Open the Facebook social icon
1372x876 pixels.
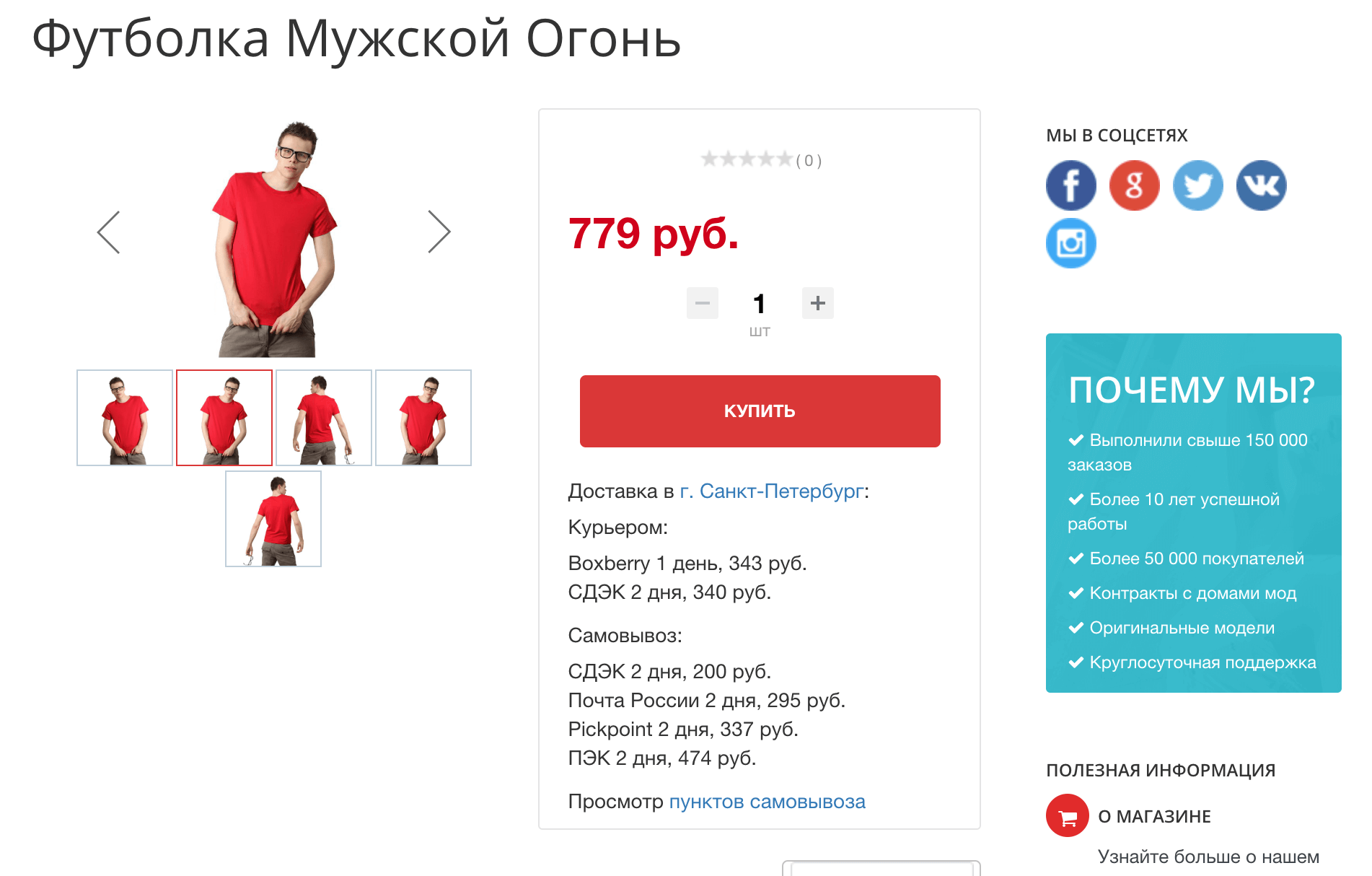1071,185
